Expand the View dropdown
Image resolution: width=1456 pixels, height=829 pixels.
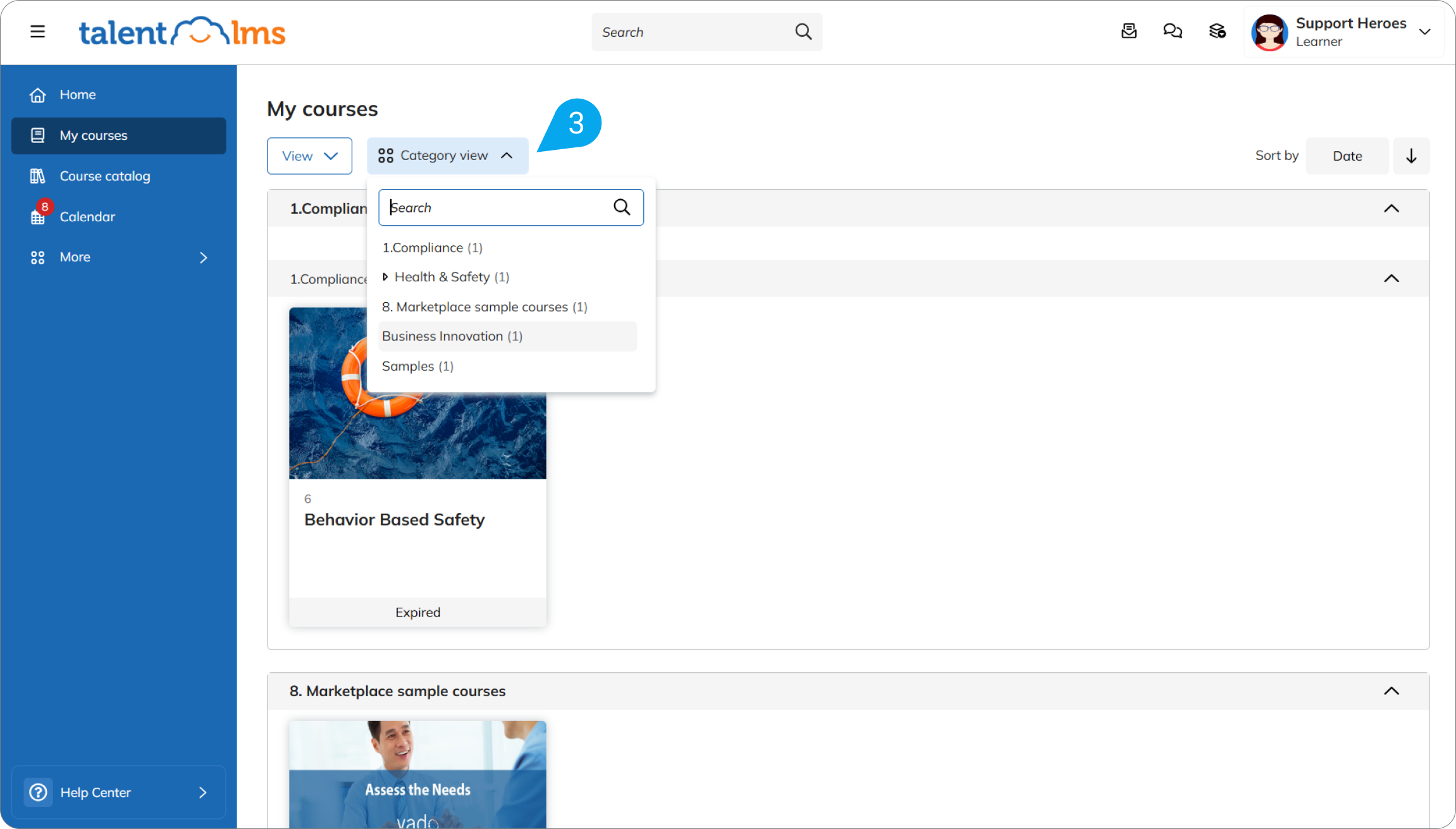(309, 156)
